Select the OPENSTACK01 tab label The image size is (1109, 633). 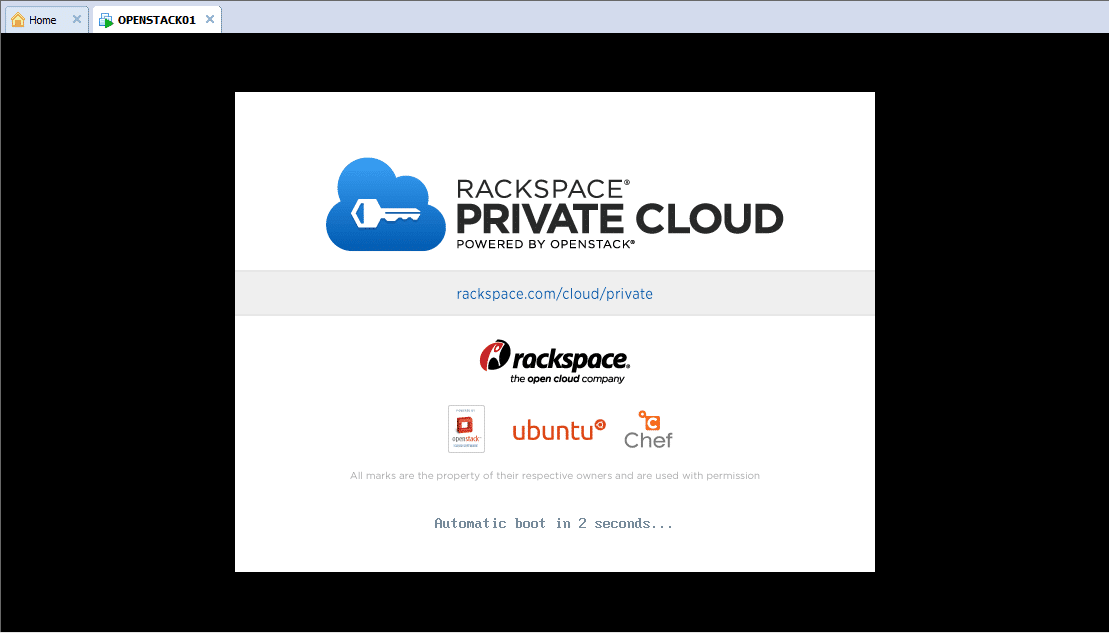click(156, 20)
